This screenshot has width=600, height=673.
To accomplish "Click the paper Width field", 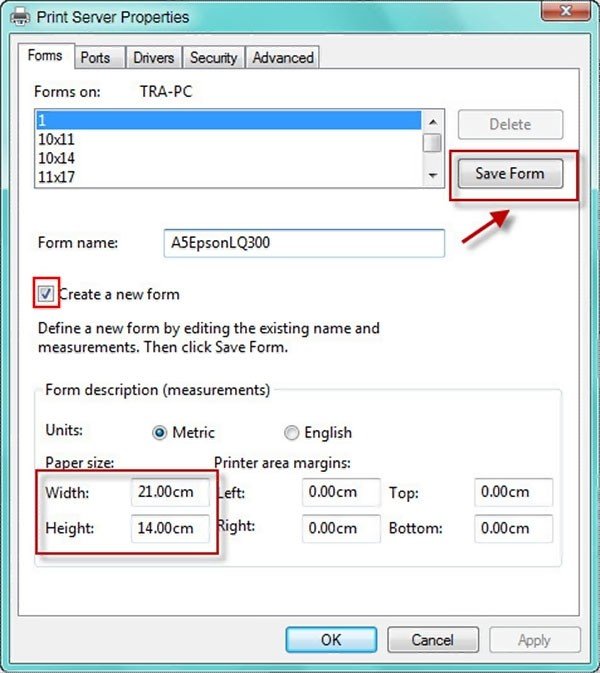I will coord(170,492).
